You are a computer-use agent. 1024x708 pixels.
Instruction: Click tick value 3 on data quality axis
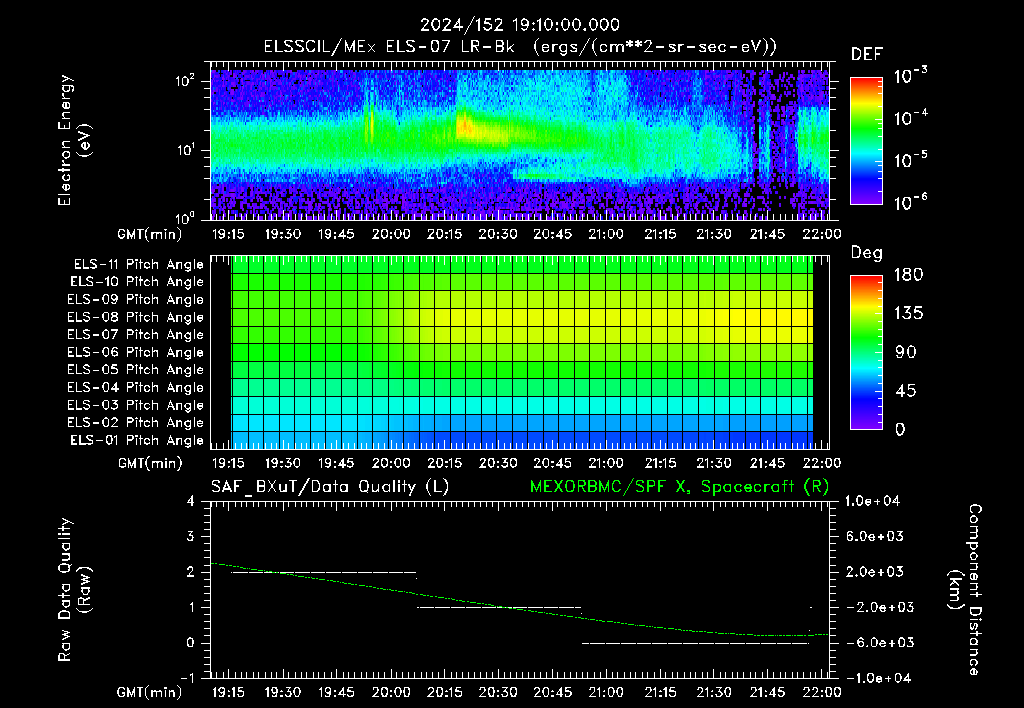(191, 536)
